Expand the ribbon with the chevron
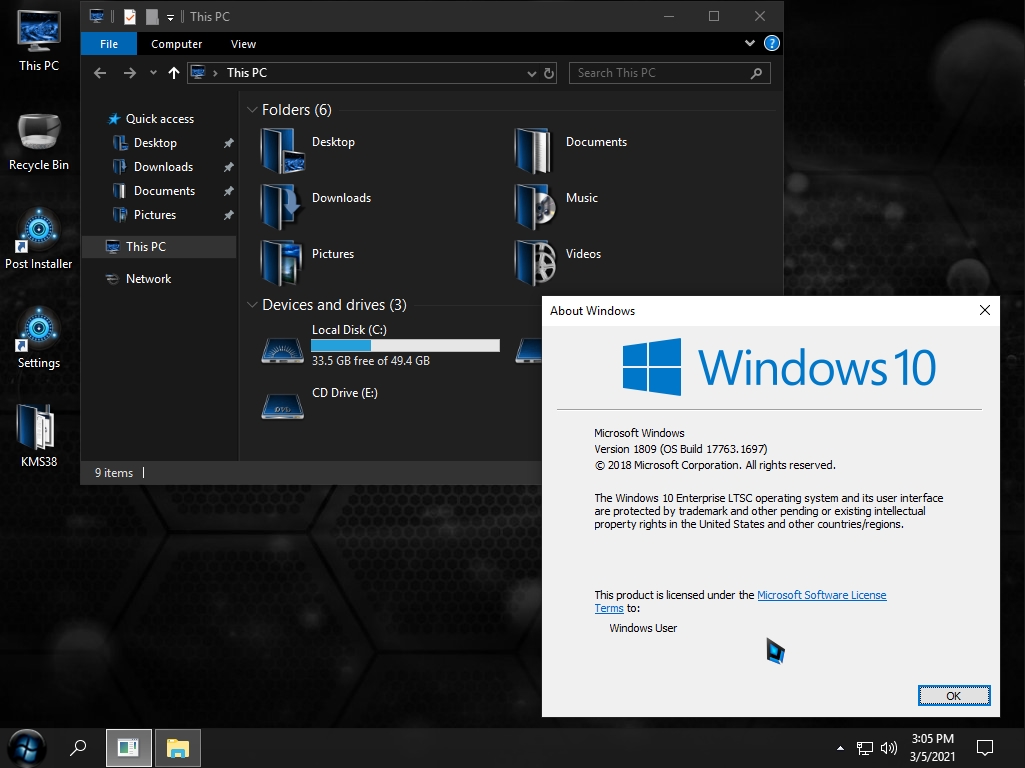Screen dimensions: 1025x768 tap(749, 43)
